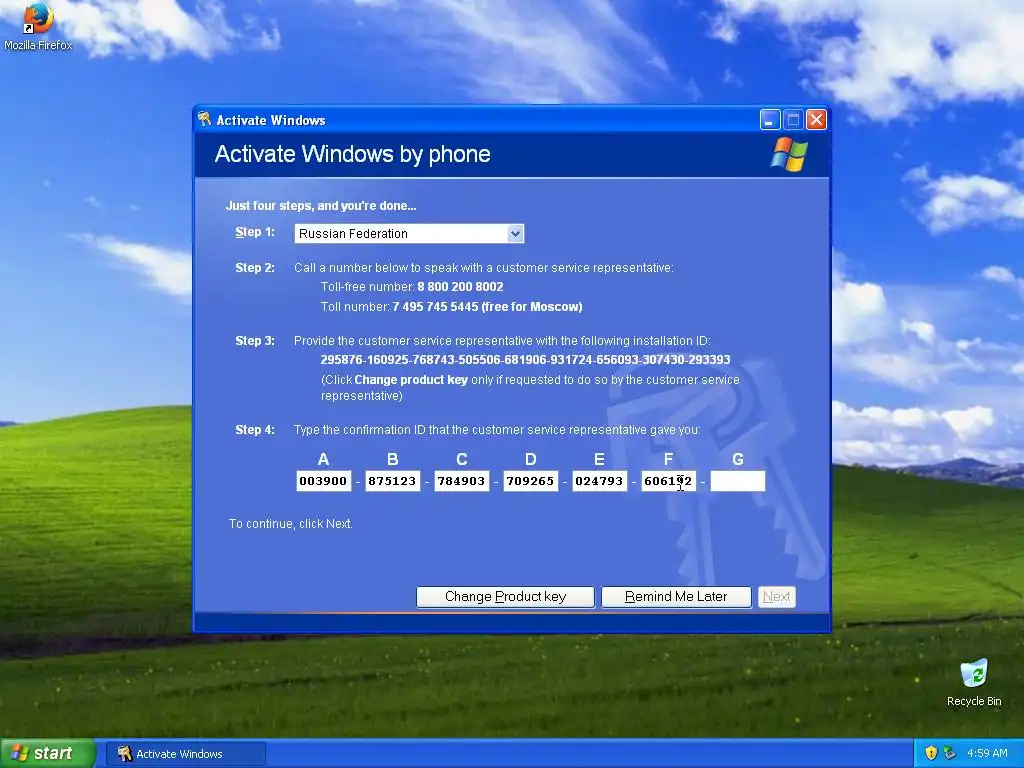Click the greyed-out Next button

pyautogui.click(x=776, y=597)
